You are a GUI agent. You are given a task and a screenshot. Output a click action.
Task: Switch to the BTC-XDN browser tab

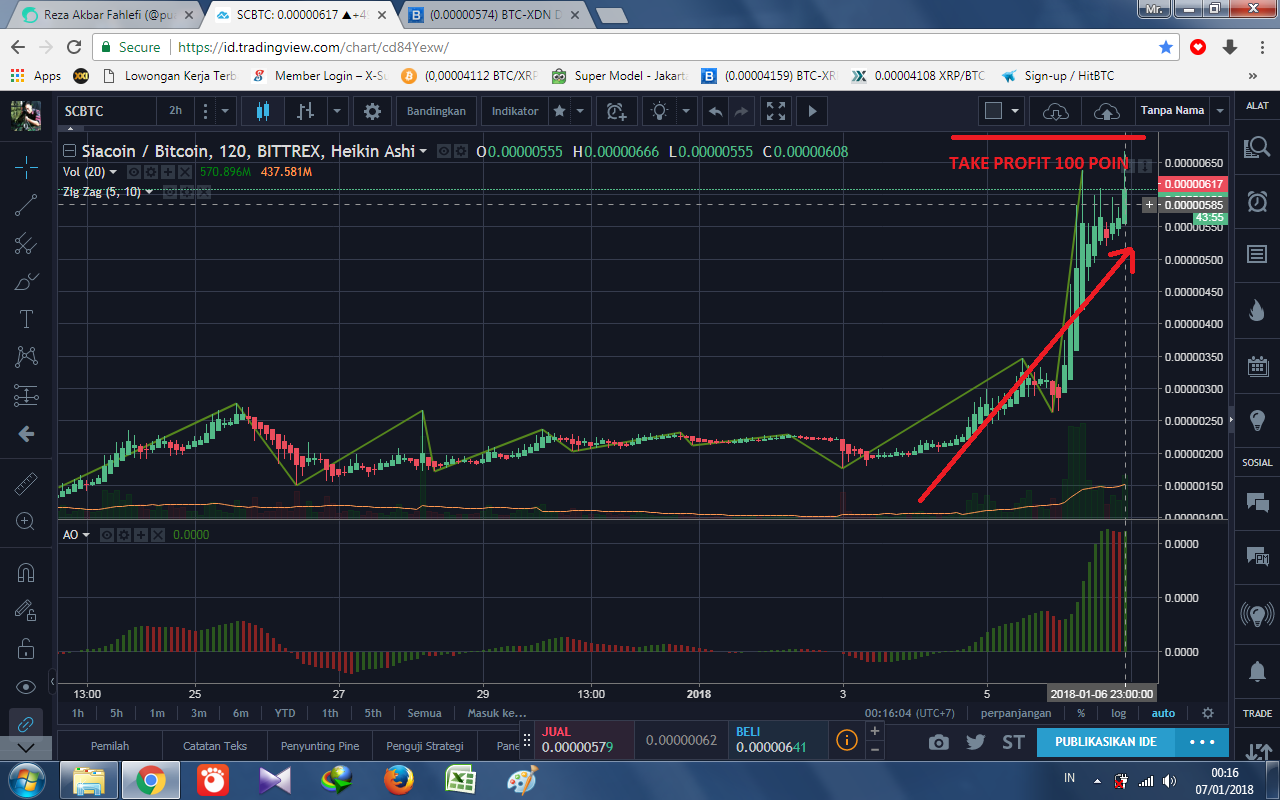click(494, 16)
